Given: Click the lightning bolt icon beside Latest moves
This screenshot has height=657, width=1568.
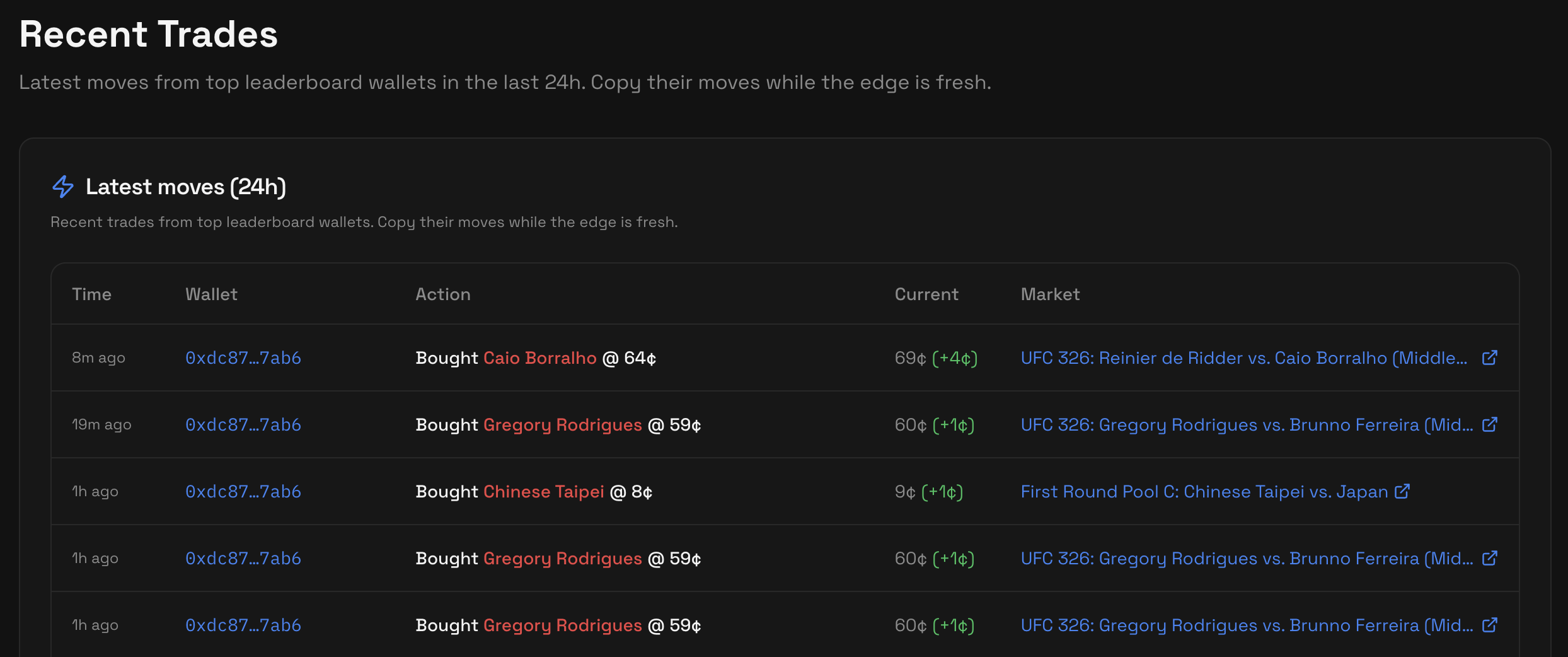Looking at the screenshot, I should tap(63, 187).
